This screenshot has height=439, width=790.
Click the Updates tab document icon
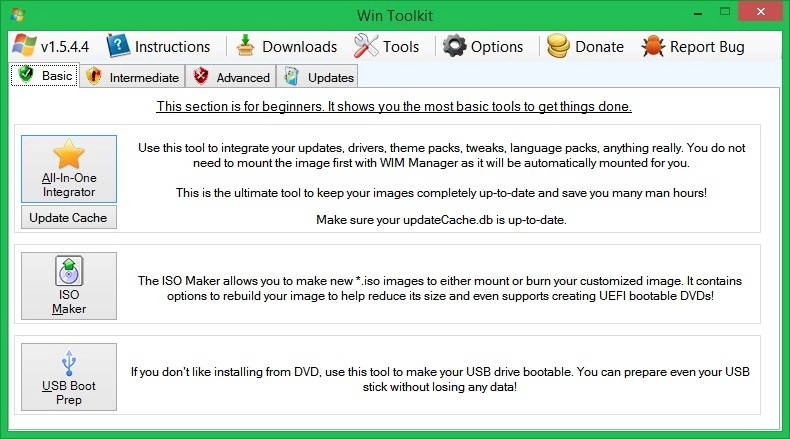(x=291, y=76)
